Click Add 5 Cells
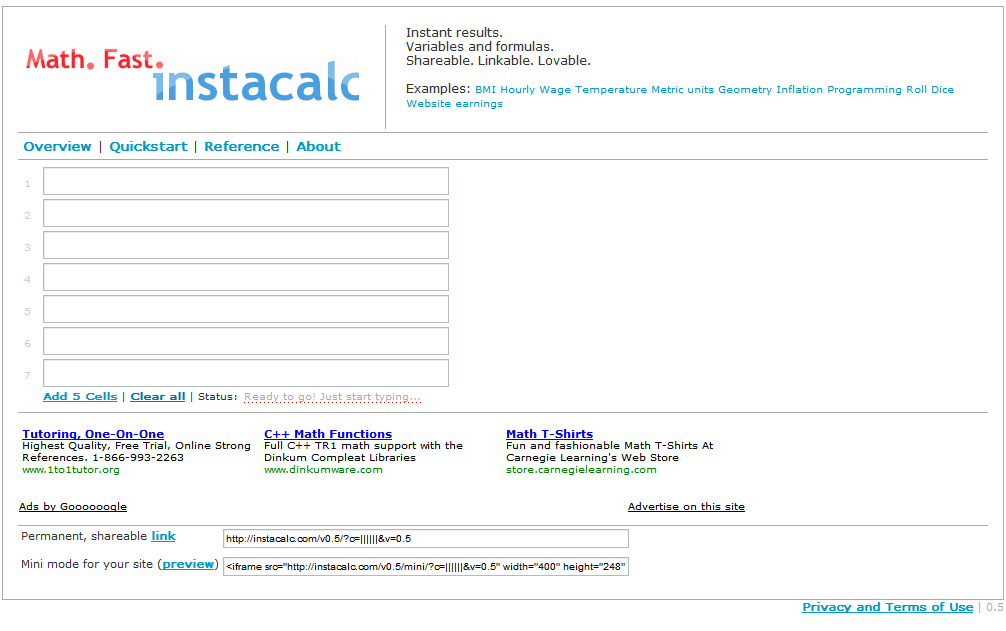This screenshot has height=631, width=1006. point(79,396)
